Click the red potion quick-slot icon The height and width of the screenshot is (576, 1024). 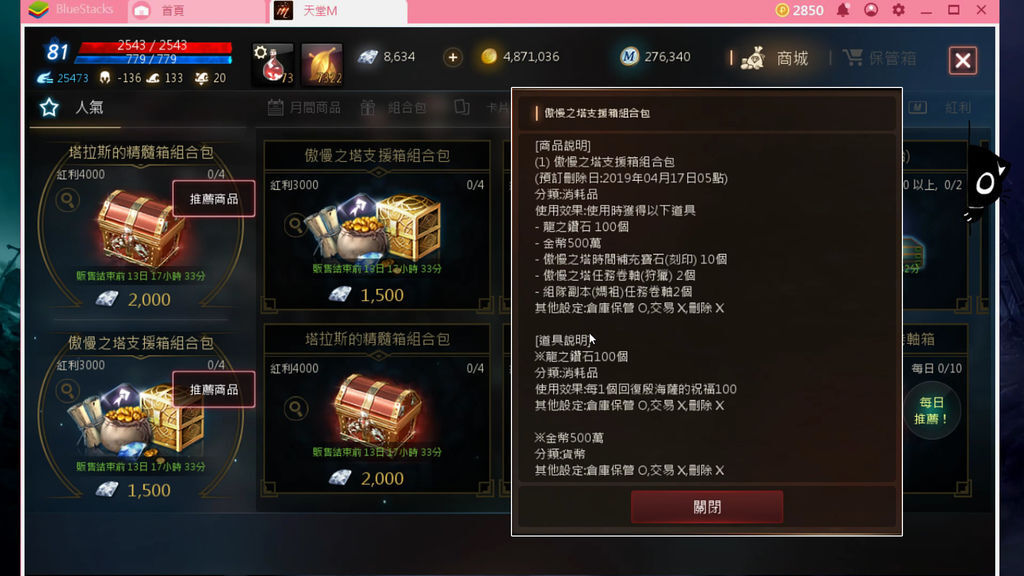click(x=273, y=65)
